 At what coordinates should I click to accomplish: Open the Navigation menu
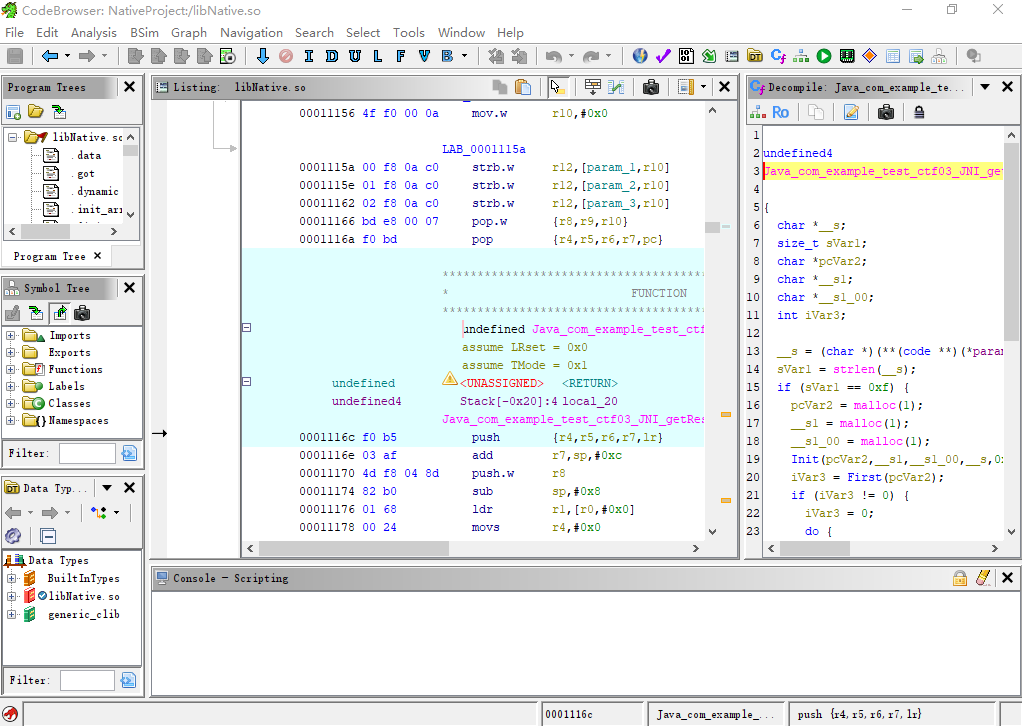click(x=252, y=33)
